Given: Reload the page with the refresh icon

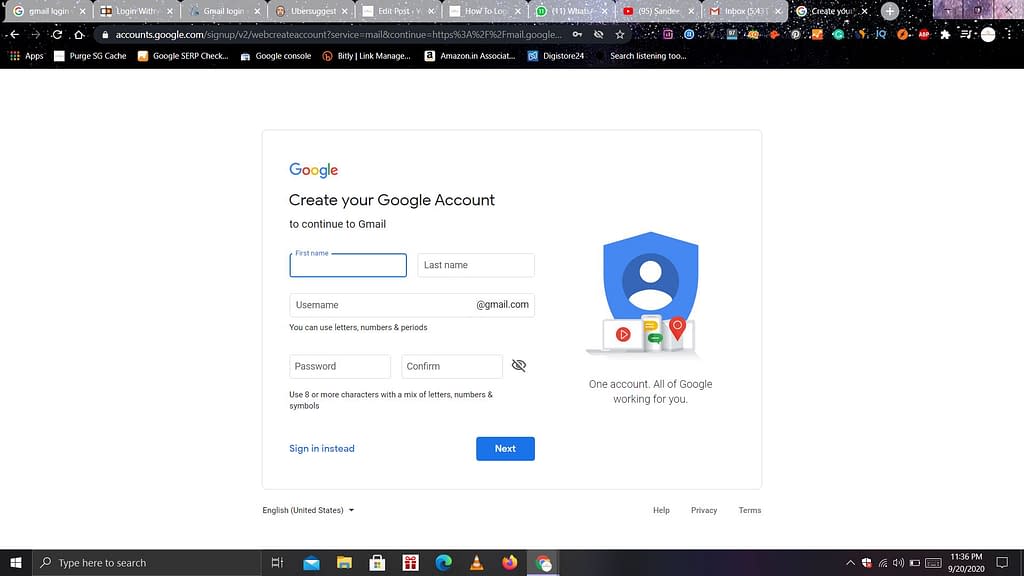Looking at the screenshot, I should pyautogui.click(x=57, y=35).
